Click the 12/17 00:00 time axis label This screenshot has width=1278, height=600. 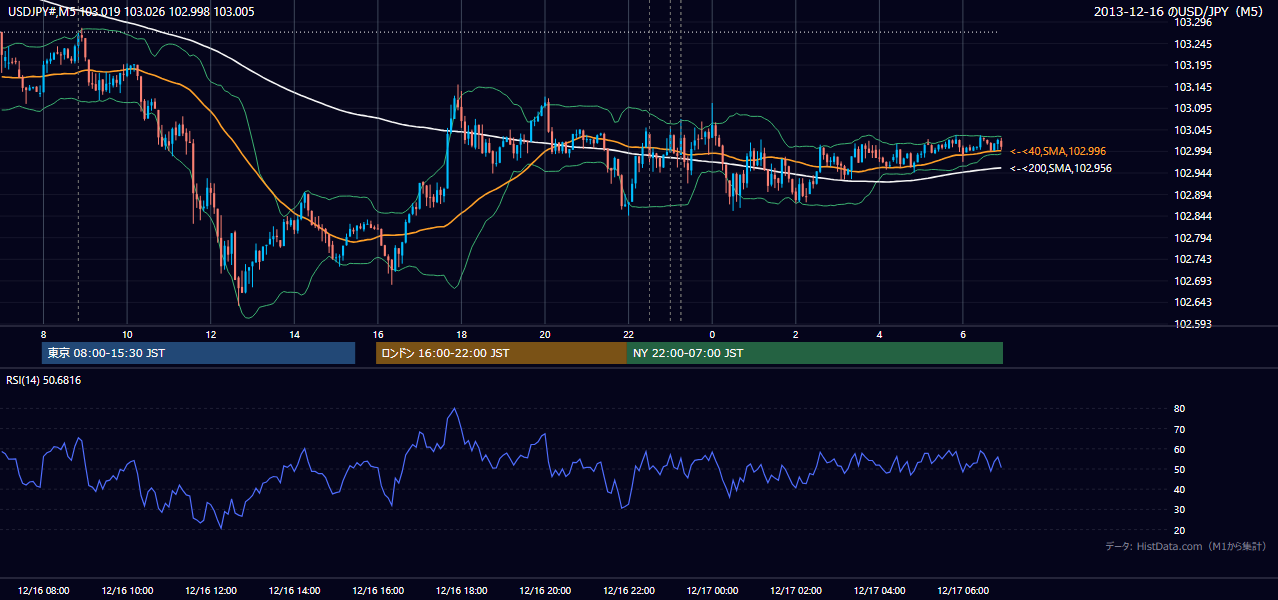pyautogui.click(x=713, y=591)
